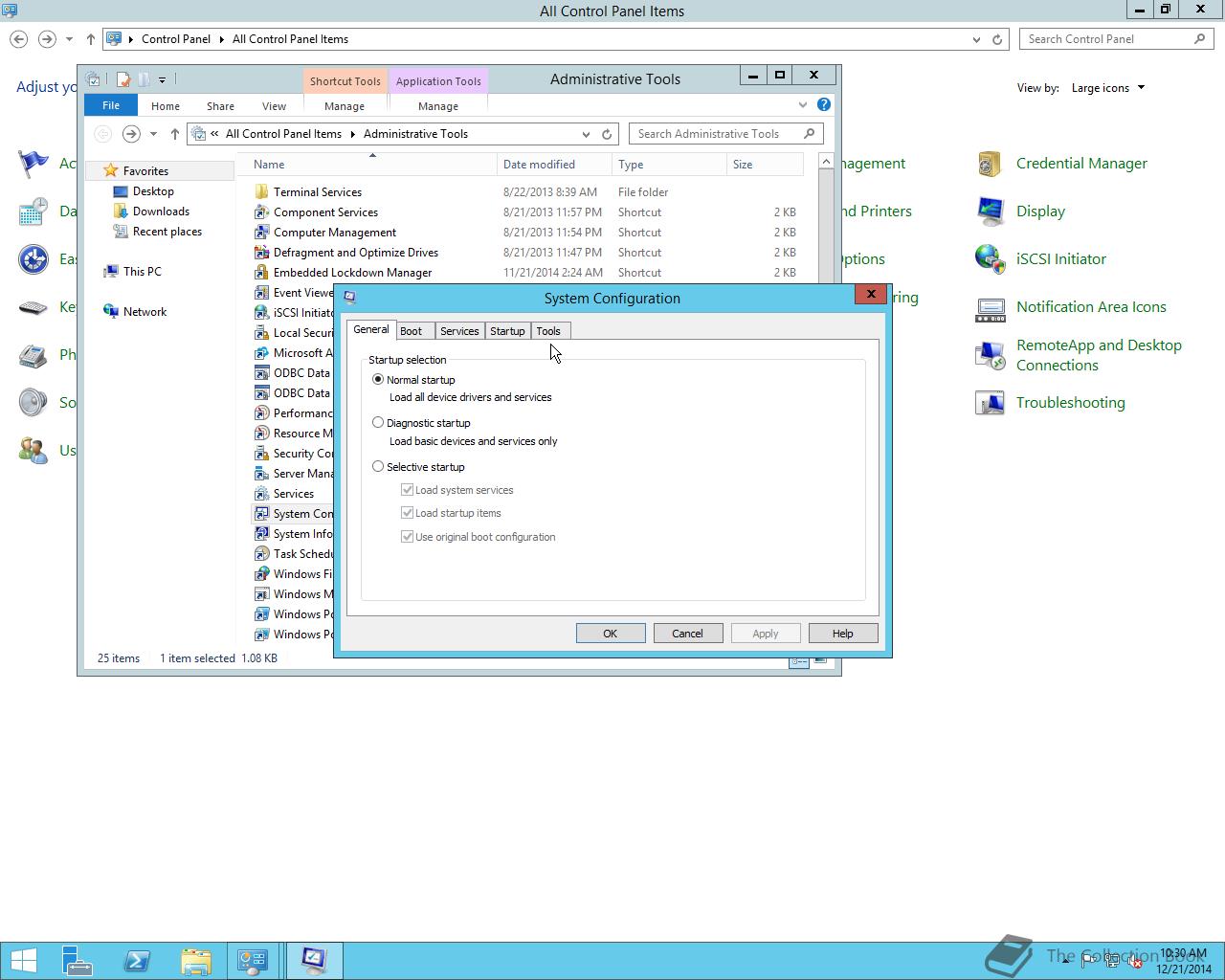Open the Home ribbon tab

pyautogui.click(x=166, y=106)
